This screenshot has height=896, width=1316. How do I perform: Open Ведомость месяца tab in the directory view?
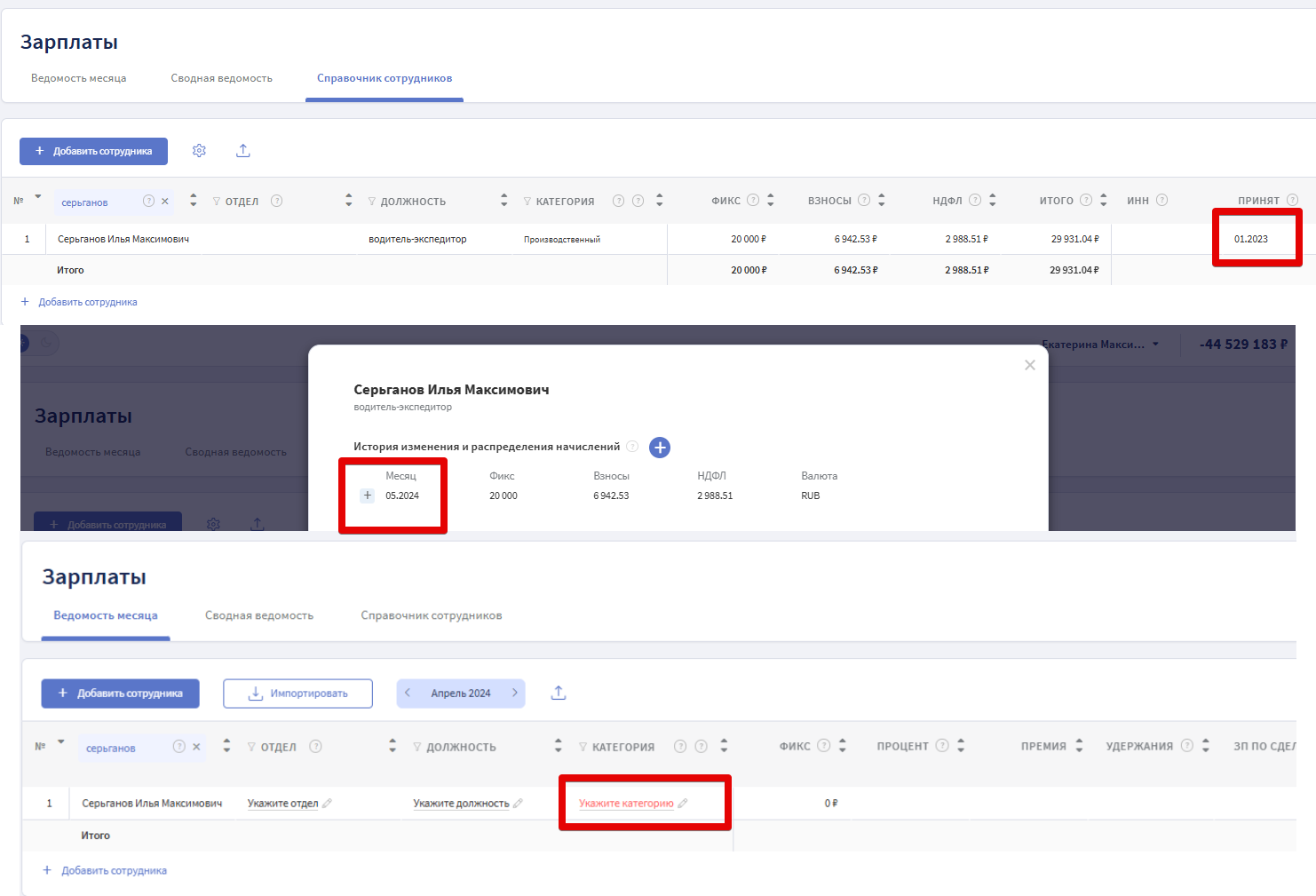[79, 78]
